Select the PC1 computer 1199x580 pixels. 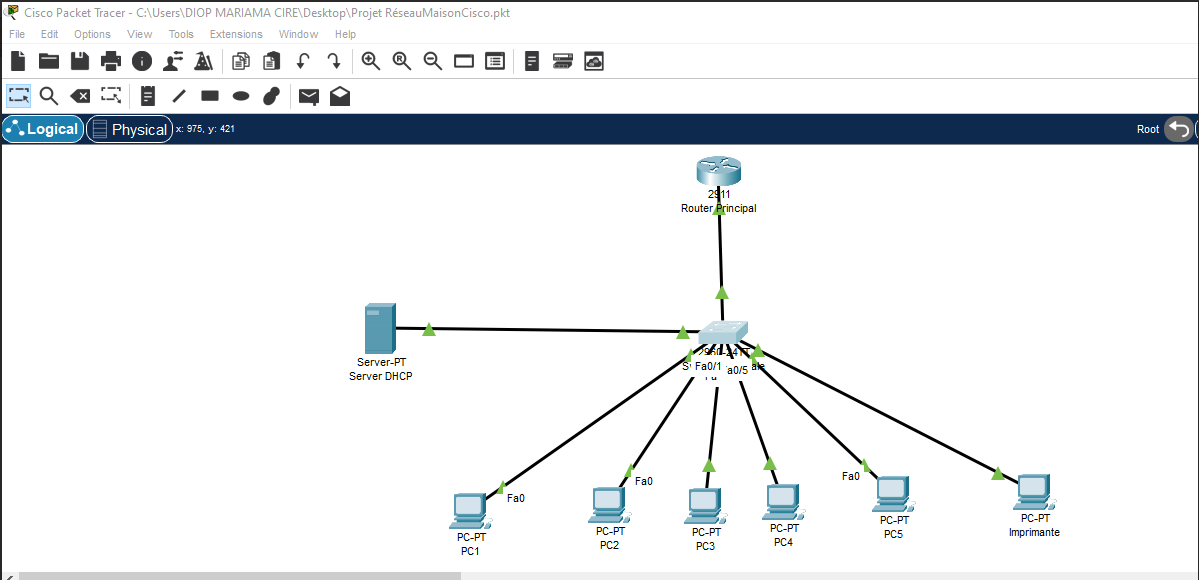coord(470,512)
